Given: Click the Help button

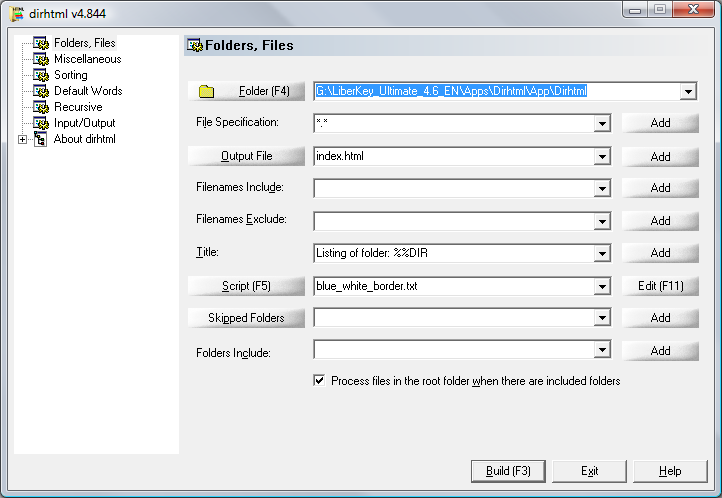Looking at the screenshot, I should (x=670, y=471).
